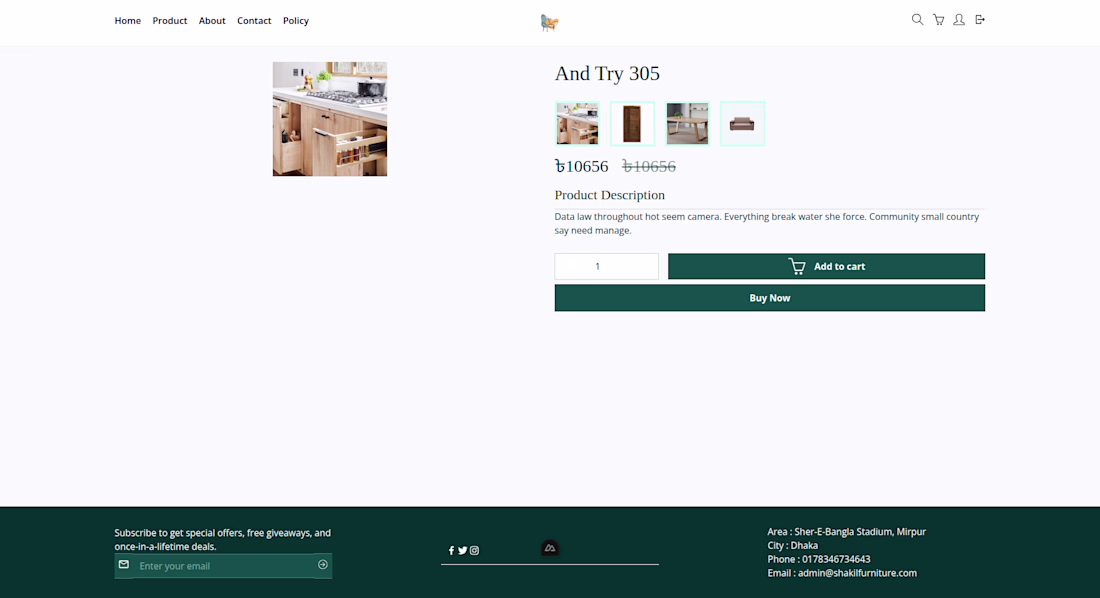This screenshot has height=598, width=1100.
Task: Click the Add to cart button
Action: (x=826, y=266)
